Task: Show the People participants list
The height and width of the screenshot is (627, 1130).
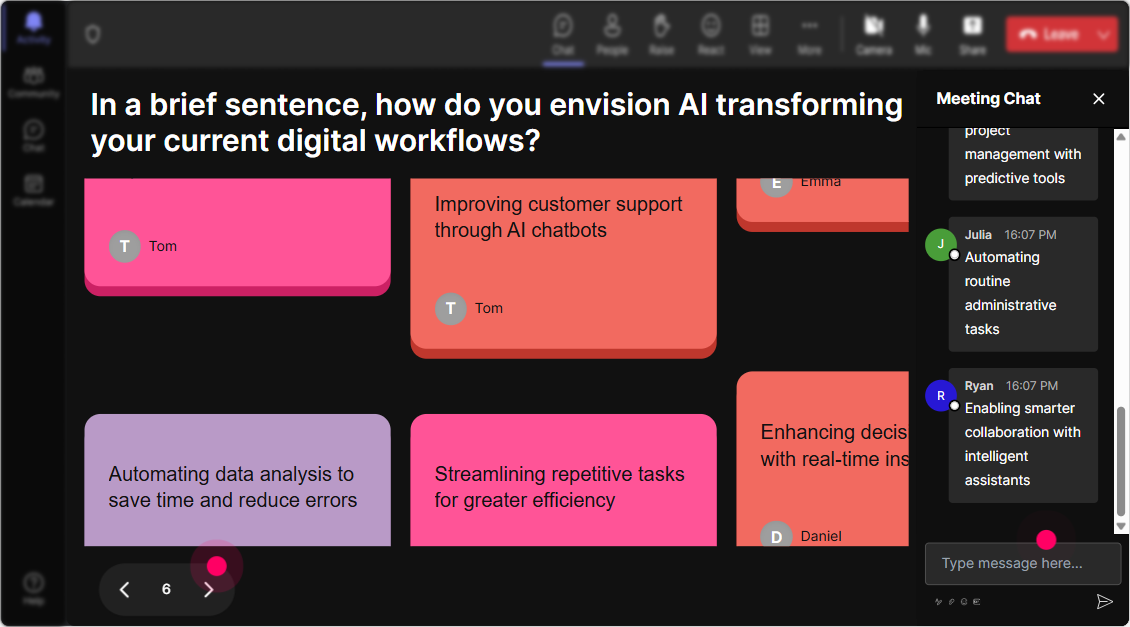Action: [612, 35]
